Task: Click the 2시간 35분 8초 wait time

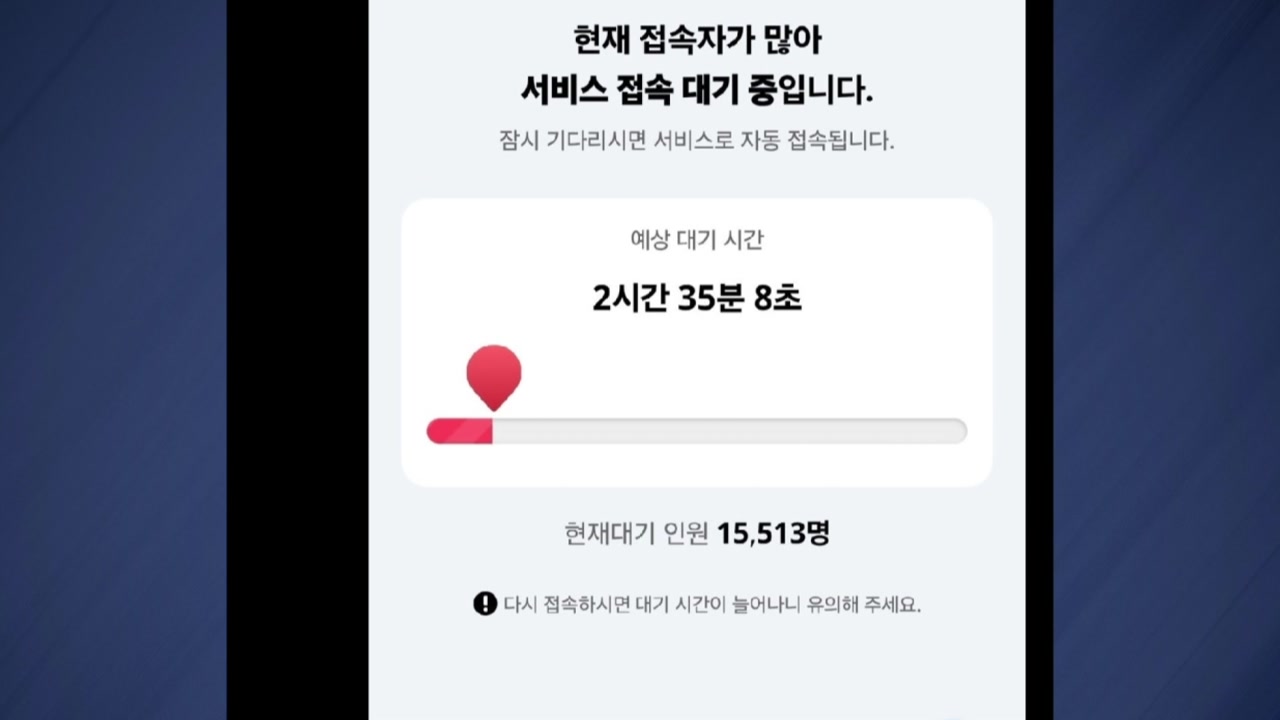Action: click(x=697, y=298)
